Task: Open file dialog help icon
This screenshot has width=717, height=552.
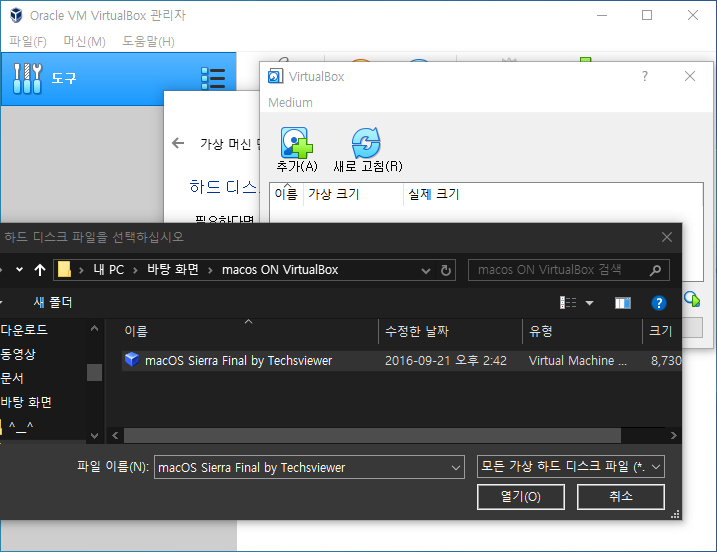Action: coord(658,303)
